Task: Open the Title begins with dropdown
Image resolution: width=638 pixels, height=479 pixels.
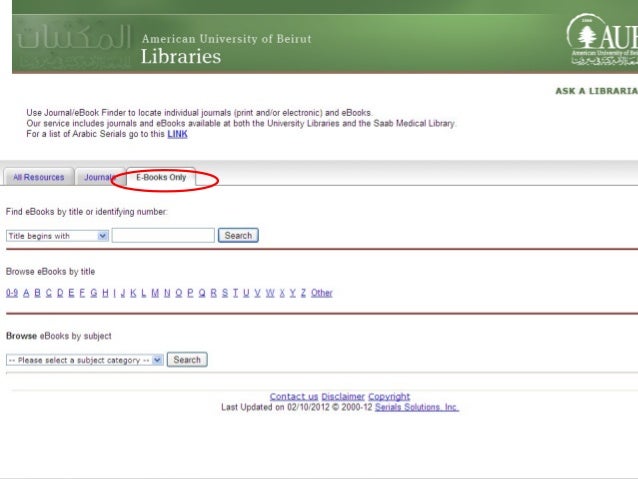Action: tap(57, 236)
